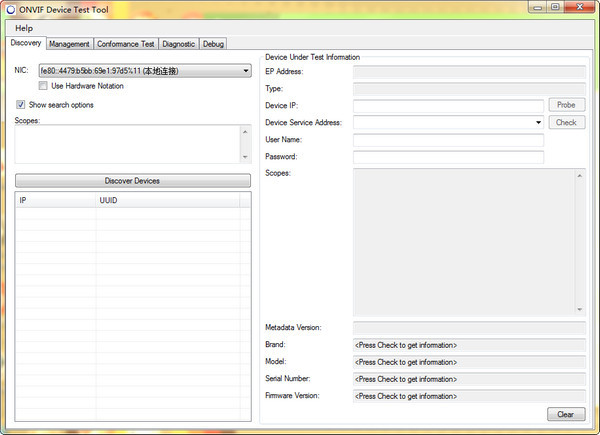Screen dimensions: 600x435
Task: Maximize the ONVIF Device Test Tool window
Action: (x=555, y=7)
